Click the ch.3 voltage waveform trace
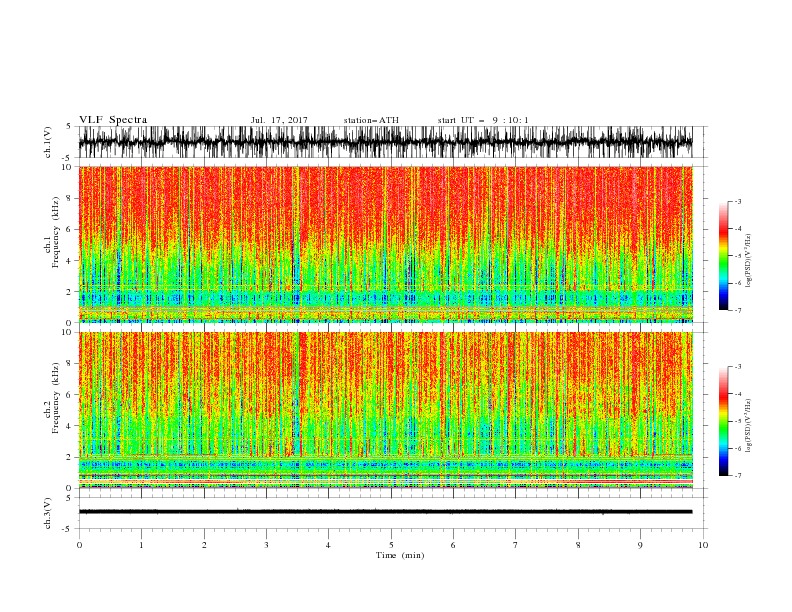This screenshot has height=612, width=792. point(385,512)
